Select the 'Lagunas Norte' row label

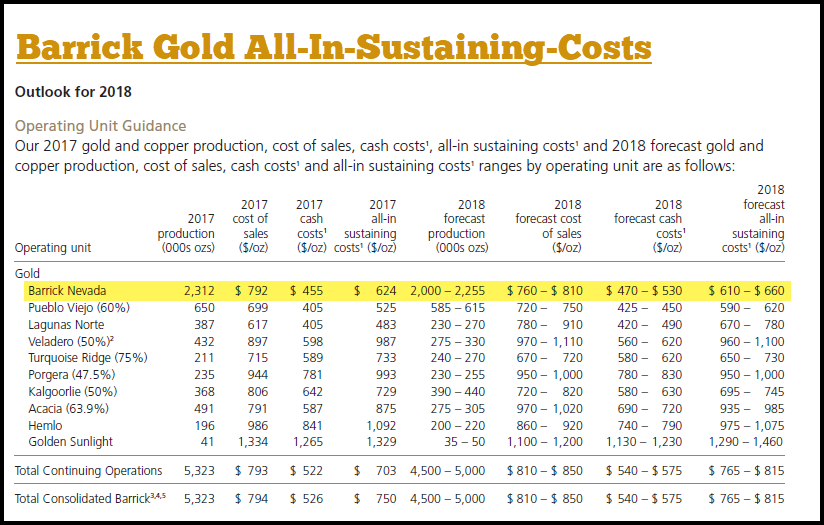66,325
